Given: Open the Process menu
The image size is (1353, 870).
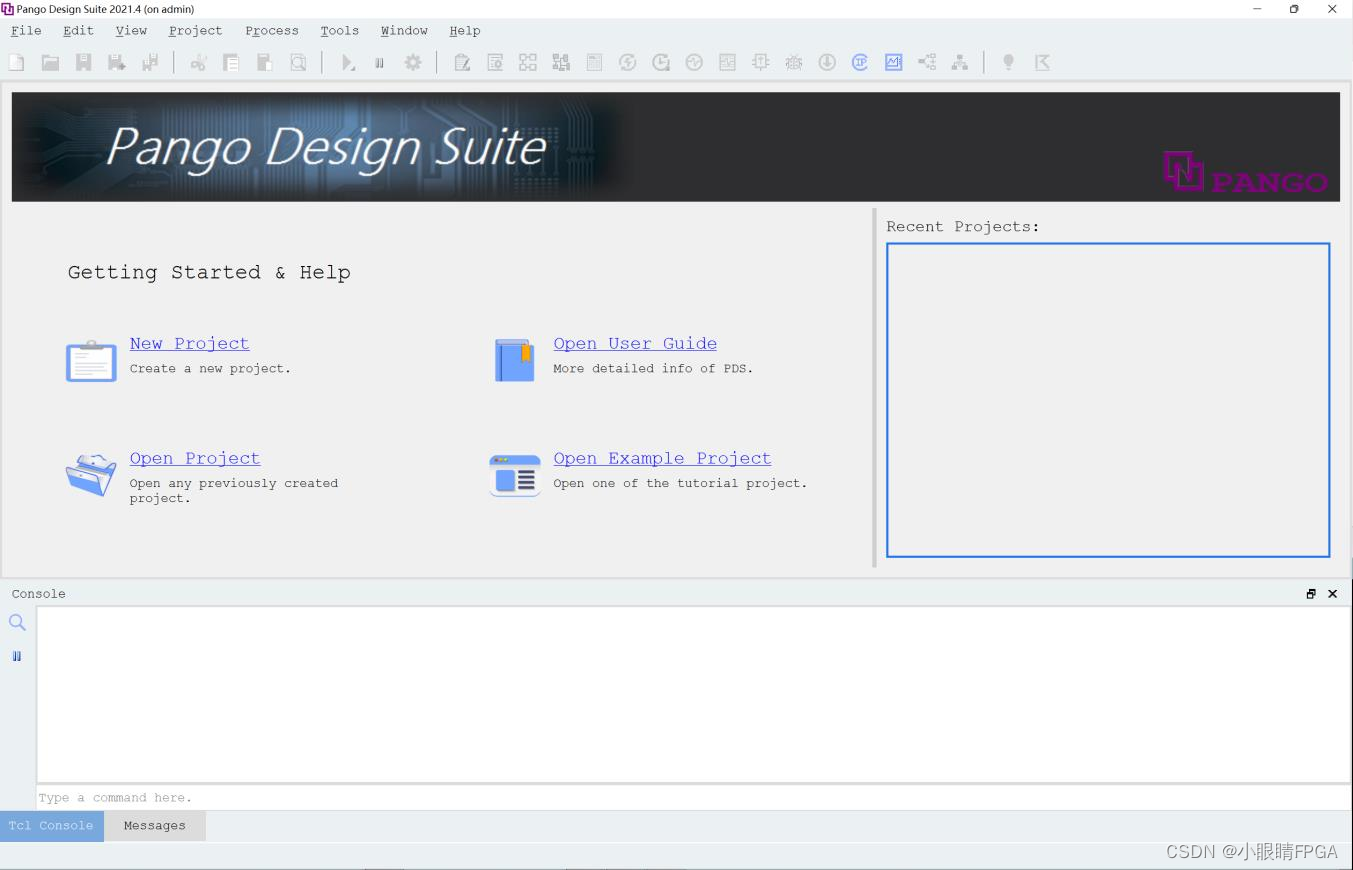Looking at the screenshot, I should pos(272,31).
